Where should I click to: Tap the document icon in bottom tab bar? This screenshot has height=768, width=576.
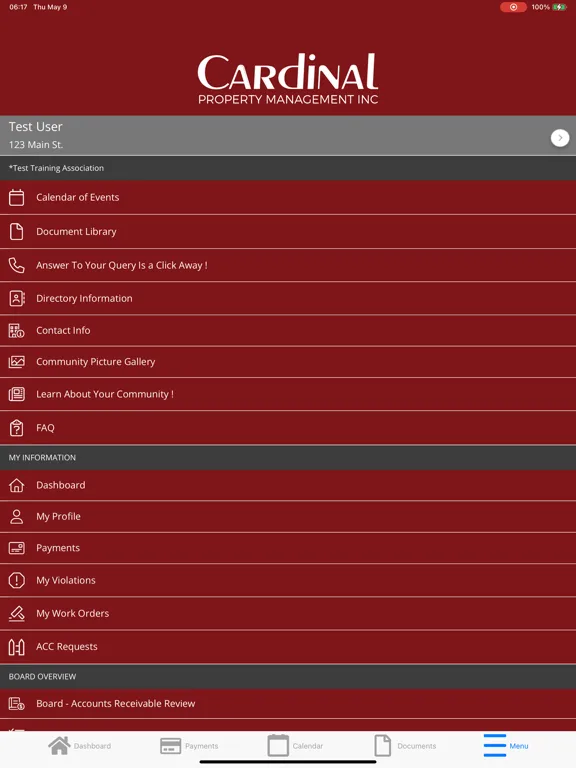click(383, 745)
